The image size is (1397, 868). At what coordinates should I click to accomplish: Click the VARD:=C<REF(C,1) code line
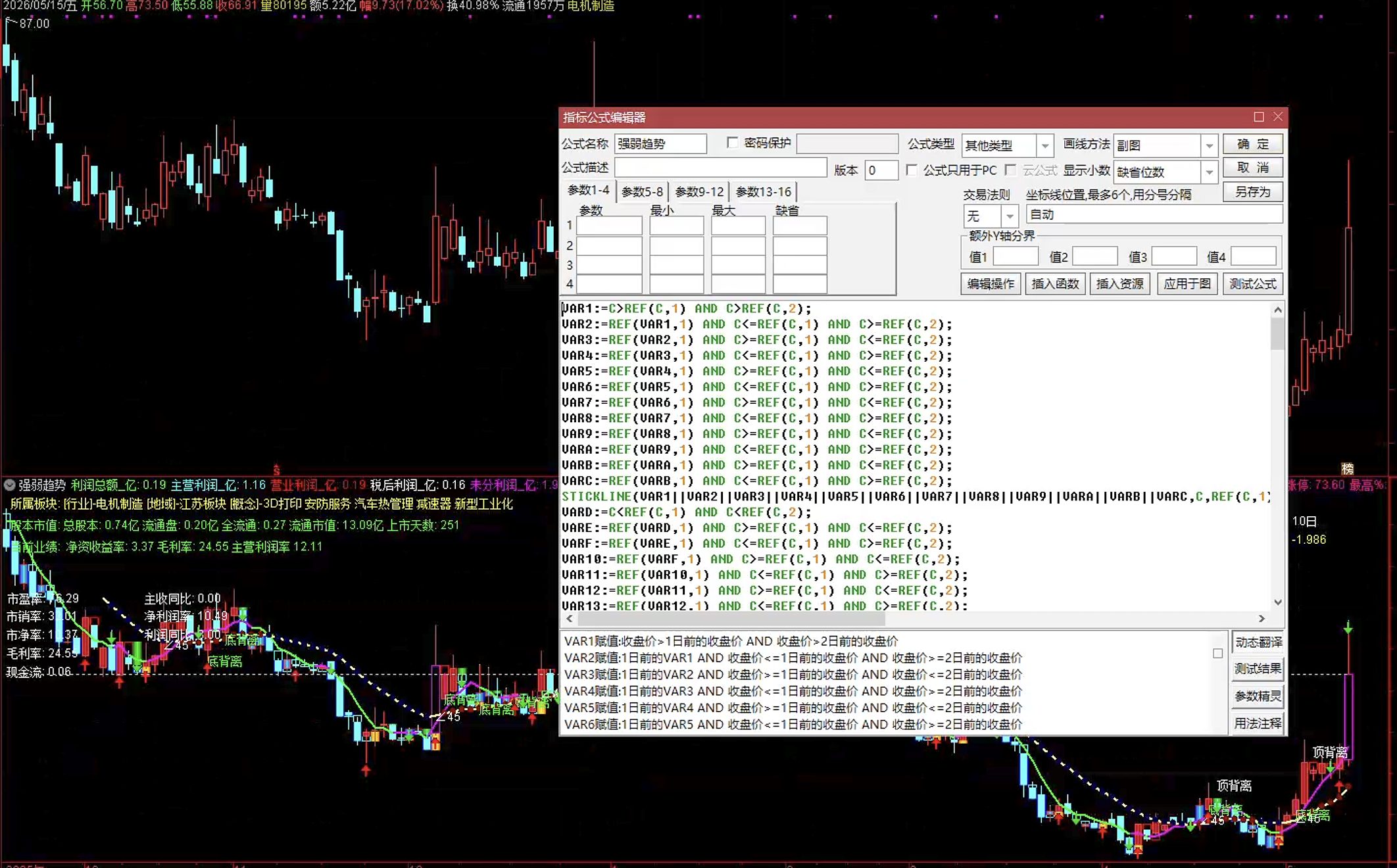coord(687,512)
